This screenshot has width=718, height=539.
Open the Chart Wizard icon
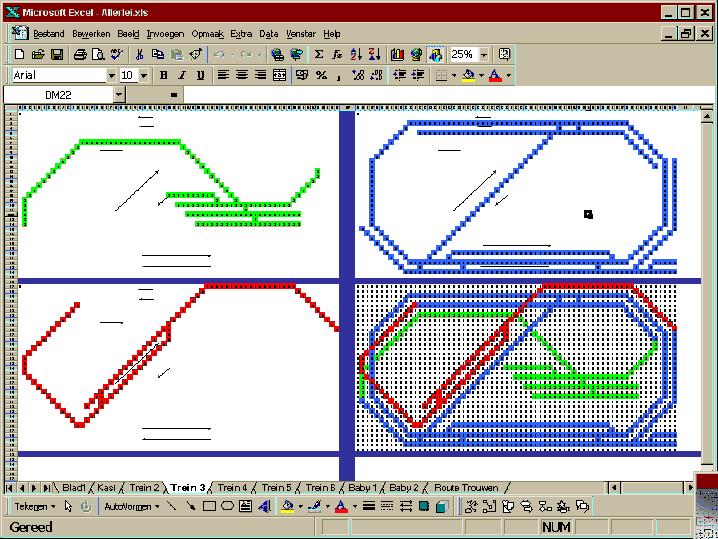coord(397,54)
